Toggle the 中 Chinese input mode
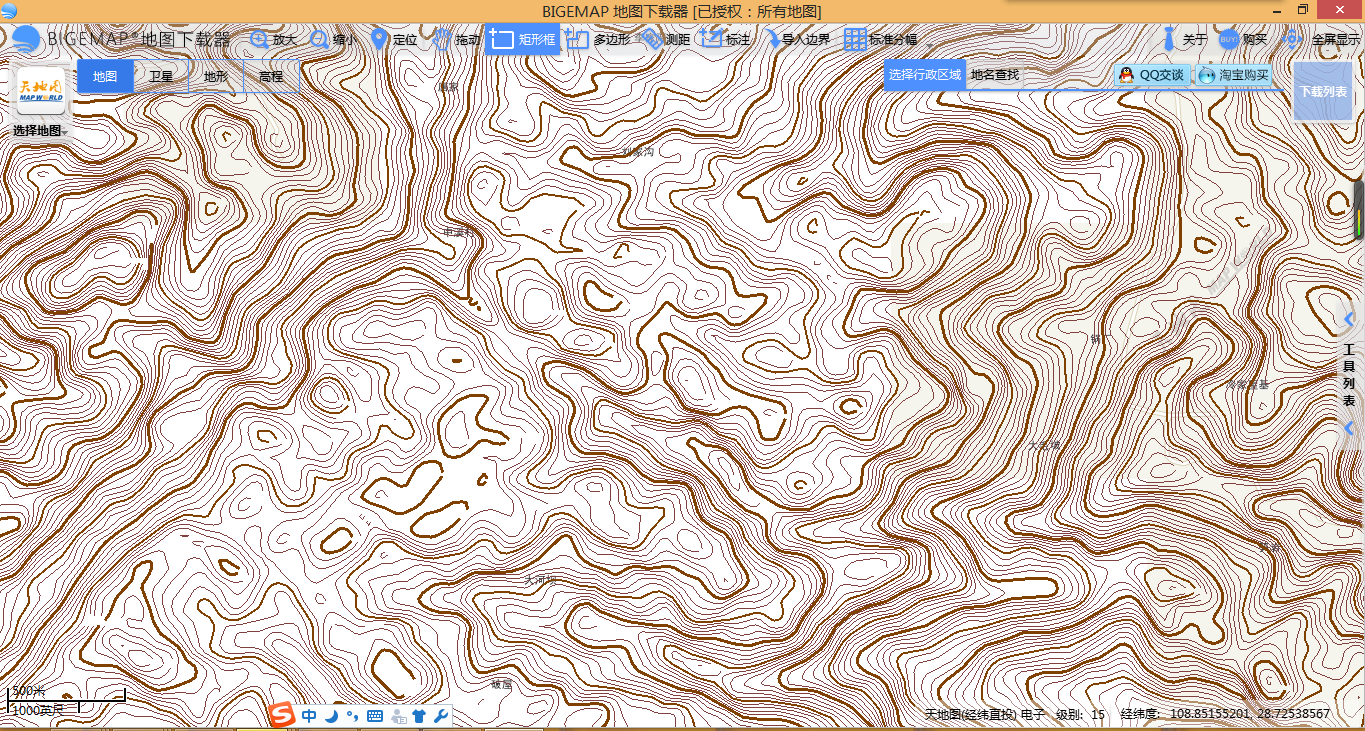 click(309, 716)
